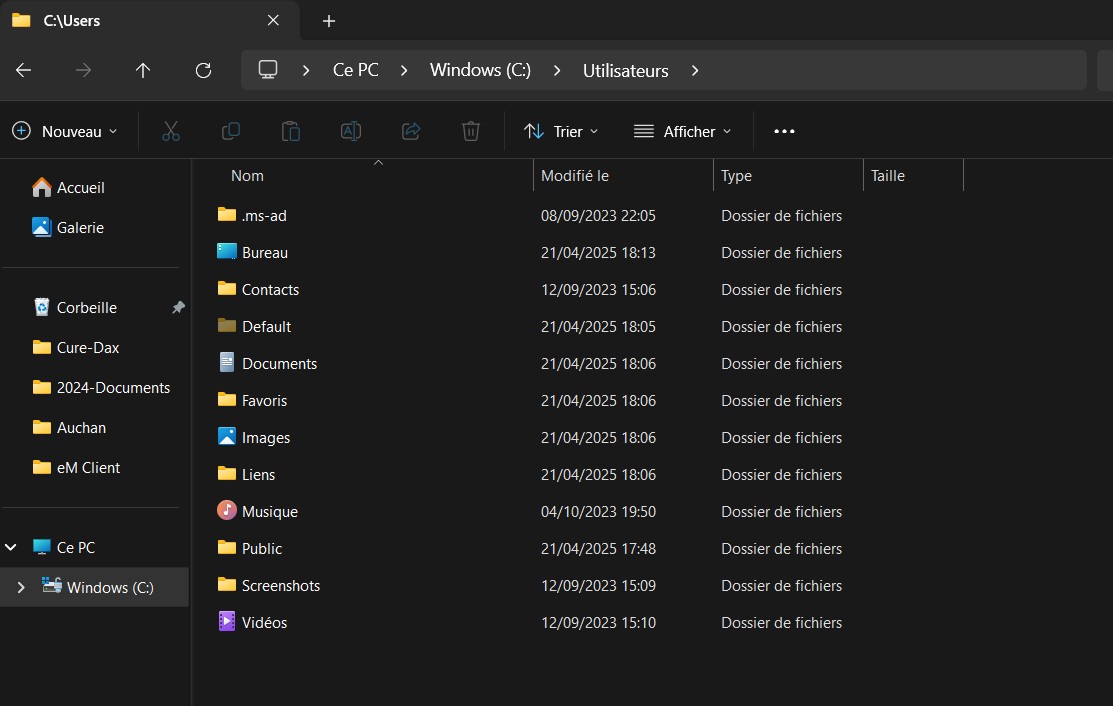Expand chevron after the computer icon
This screenshot has height=706, width=1113.
click(x=306, y=70)
